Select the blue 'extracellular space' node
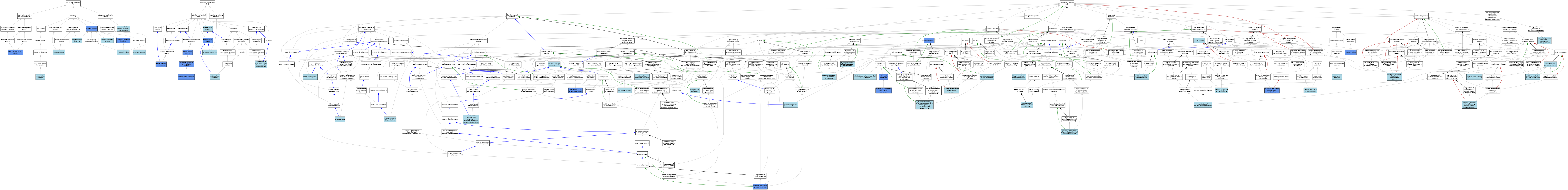The width and height of the screenshot is (1568, 190). coord(208,40)
